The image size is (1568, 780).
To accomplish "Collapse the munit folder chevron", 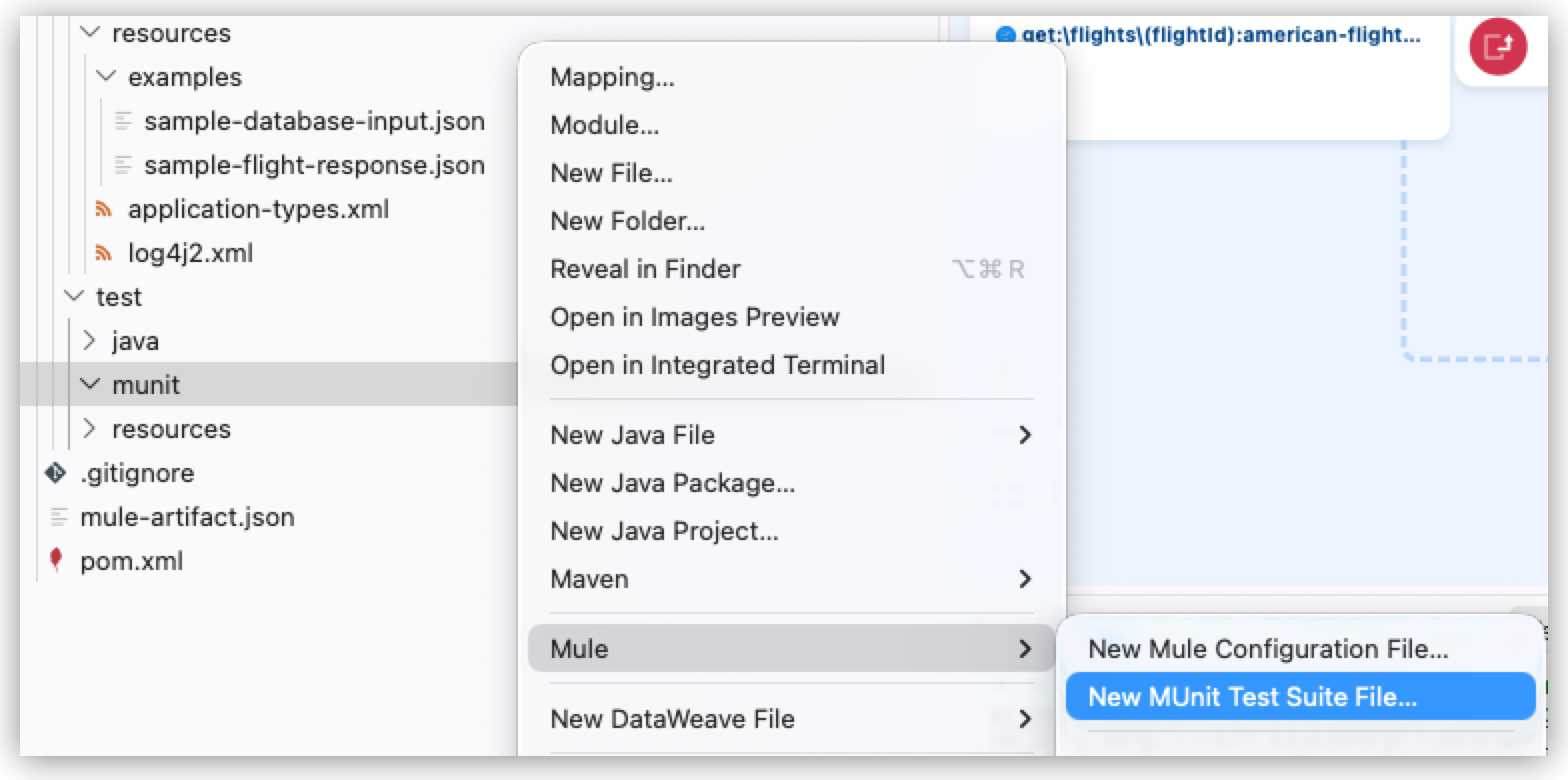I will click(x=90, y=385).
